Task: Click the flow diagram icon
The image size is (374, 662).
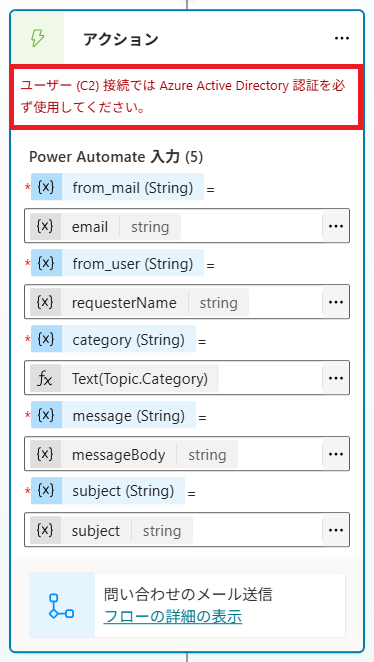Action: (x=62, y=605)
